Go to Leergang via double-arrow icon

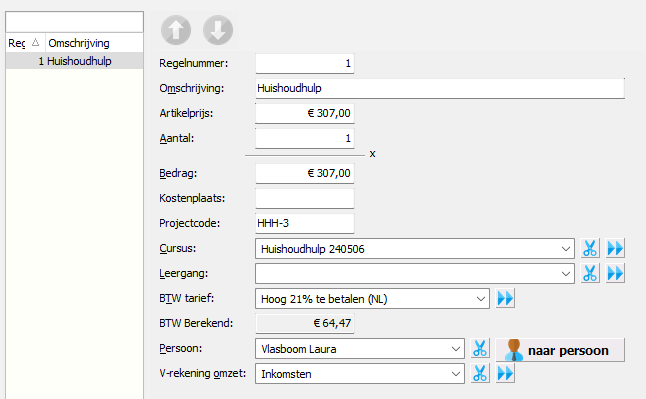pos(615,273)
